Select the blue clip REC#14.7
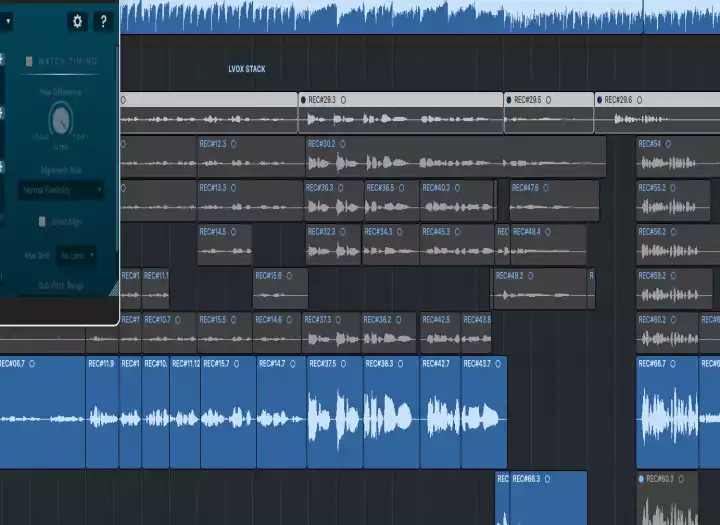The image size is (720, 525). pyautogui.click(x=281, y=412)
